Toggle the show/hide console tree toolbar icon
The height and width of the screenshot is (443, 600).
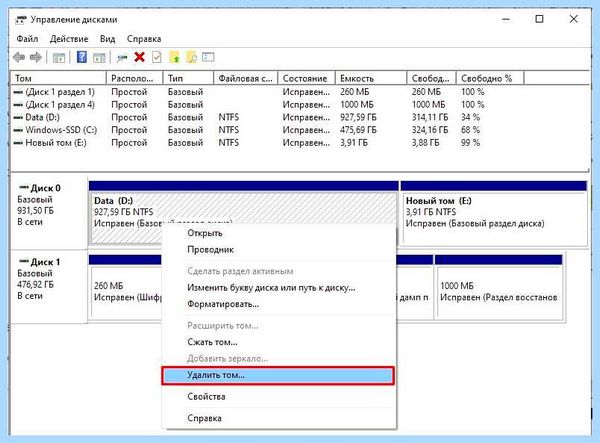[59, 58]
